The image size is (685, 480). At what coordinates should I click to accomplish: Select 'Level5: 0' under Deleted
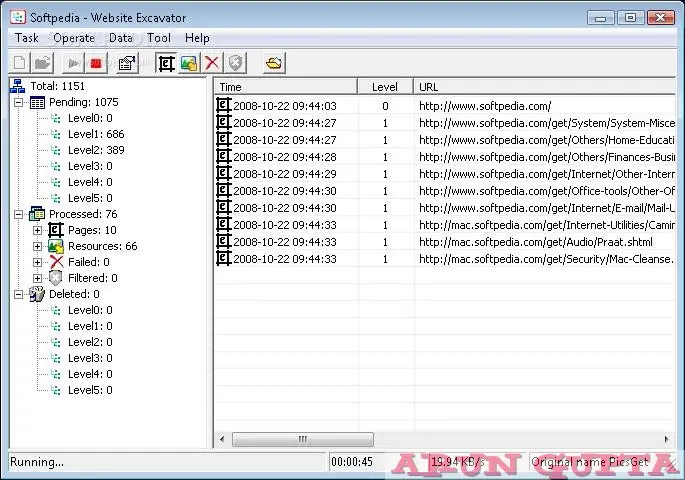coord(90,390)
